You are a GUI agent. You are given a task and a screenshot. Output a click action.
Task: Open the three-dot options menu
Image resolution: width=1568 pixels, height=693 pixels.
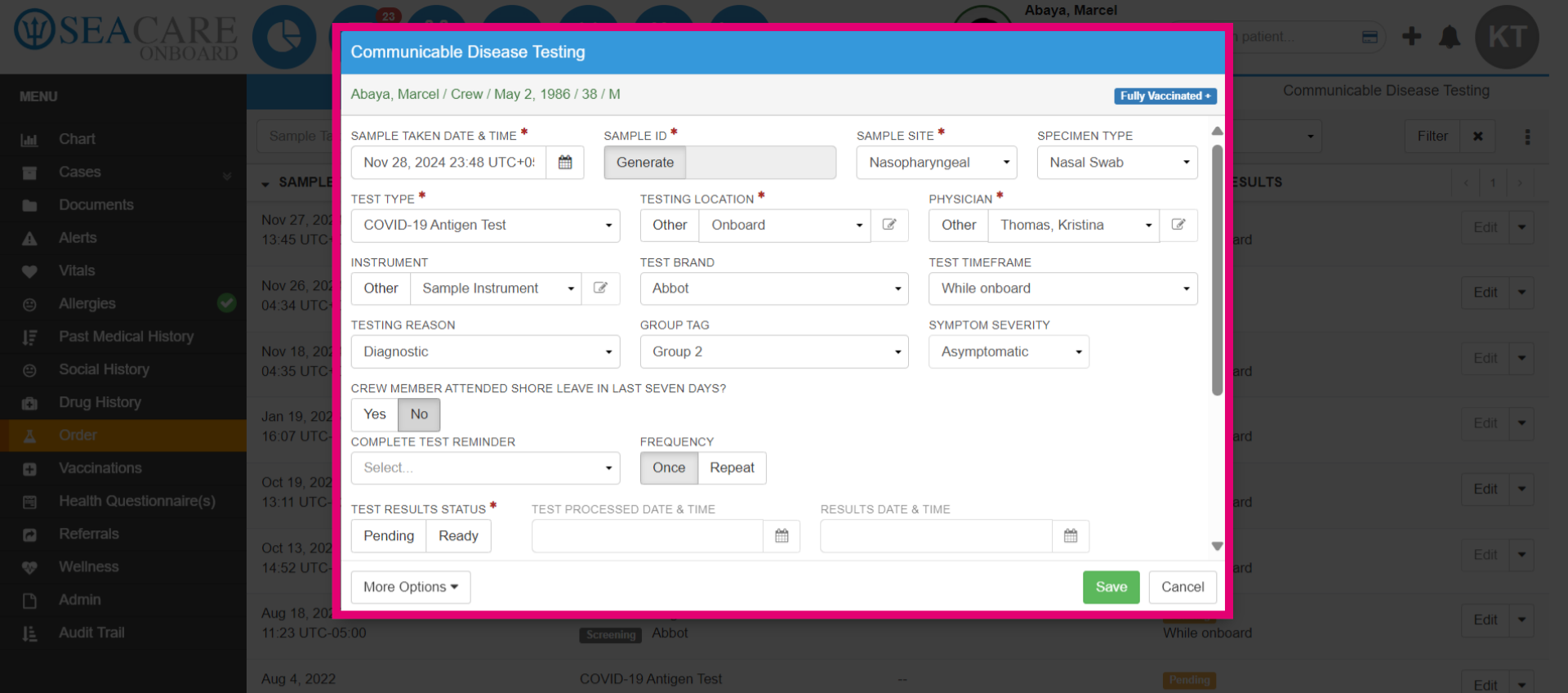1527,136
